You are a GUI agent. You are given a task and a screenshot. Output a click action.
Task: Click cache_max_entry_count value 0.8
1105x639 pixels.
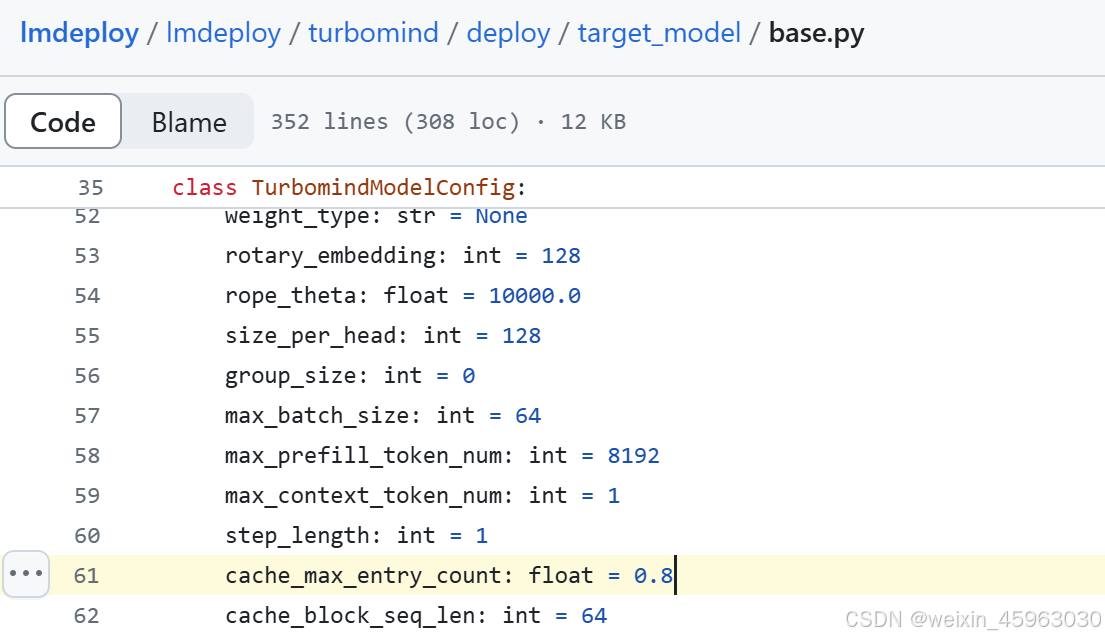653,576
